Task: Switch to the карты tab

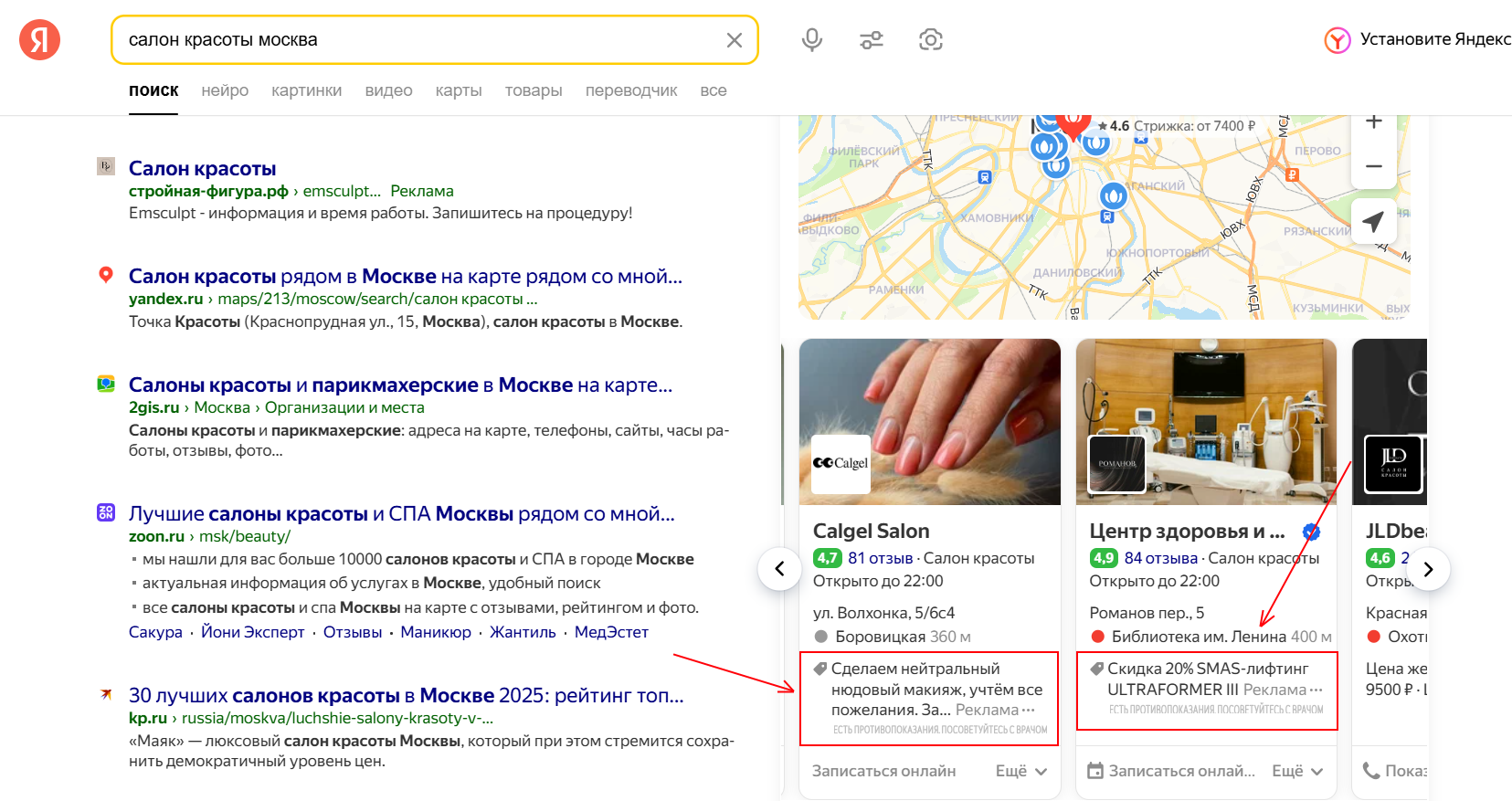Action: pos(459,90)
